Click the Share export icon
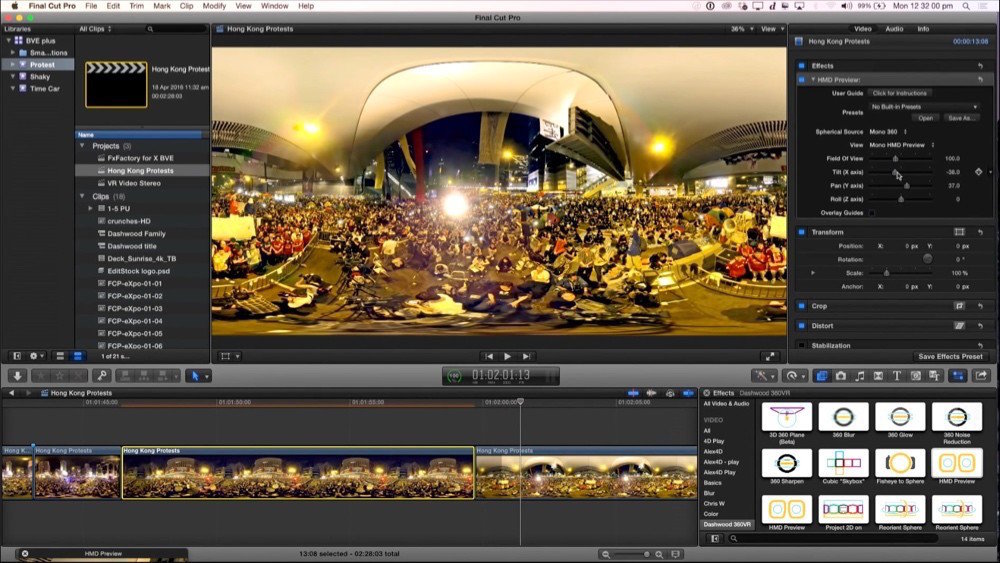Viewport: 1000px width, 563px height. click(981, 376)
